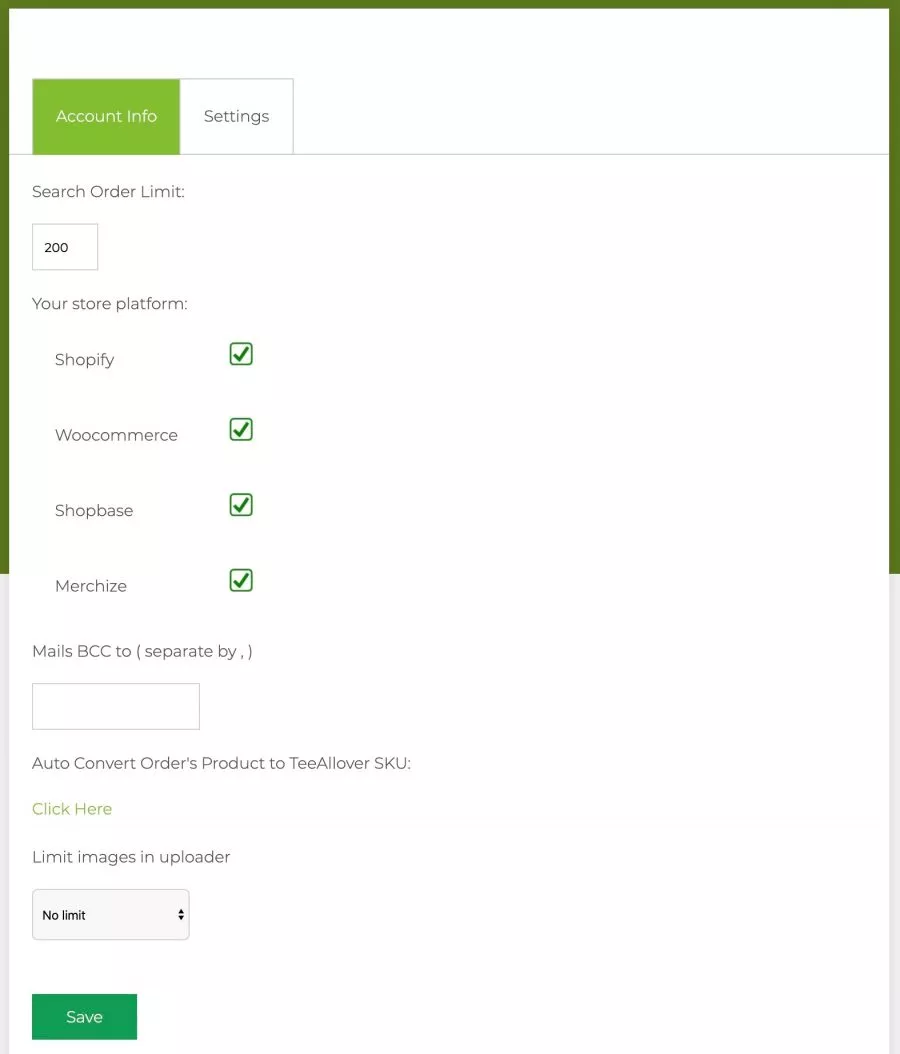
Task: Expand the No limit dropdown
Action: point(111,915)
